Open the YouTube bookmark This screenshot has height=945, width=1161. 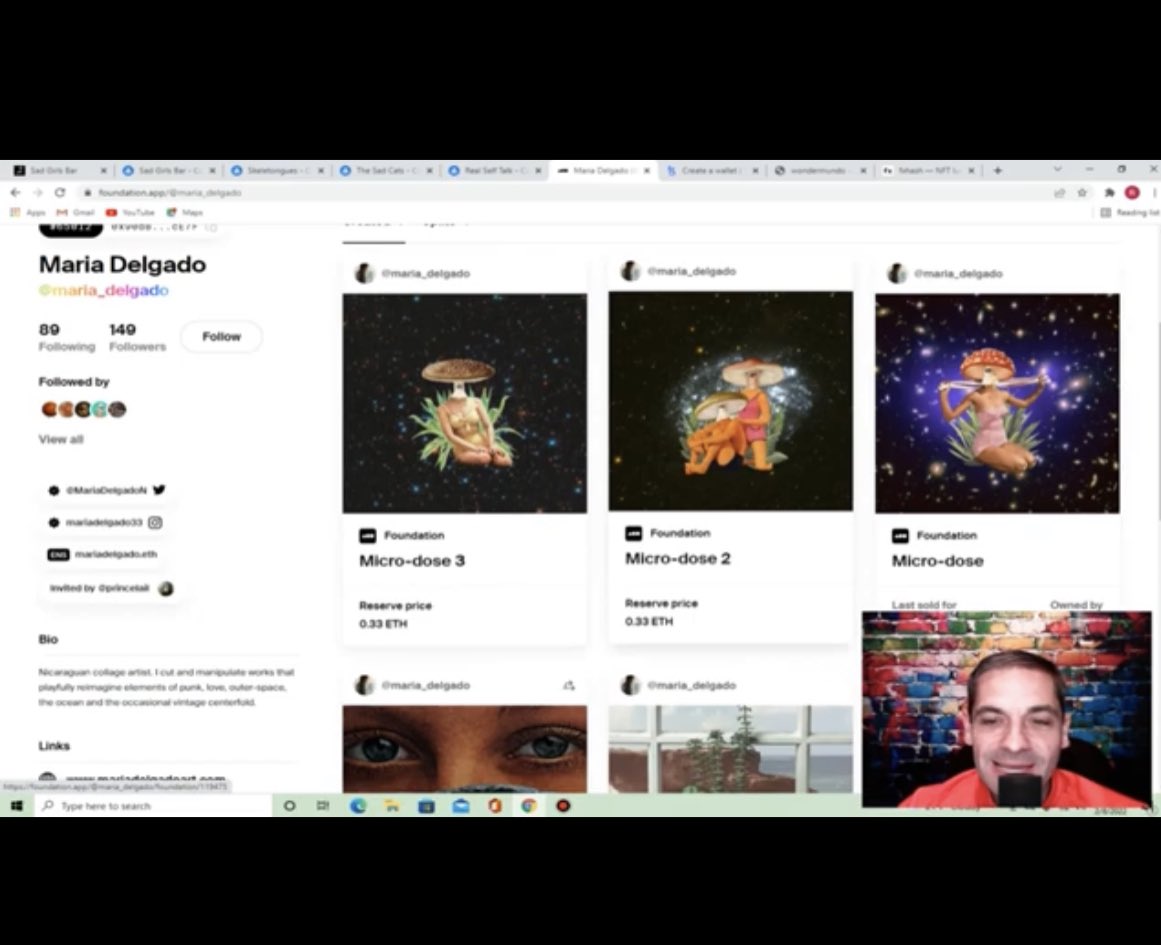(x=130, y=213)
